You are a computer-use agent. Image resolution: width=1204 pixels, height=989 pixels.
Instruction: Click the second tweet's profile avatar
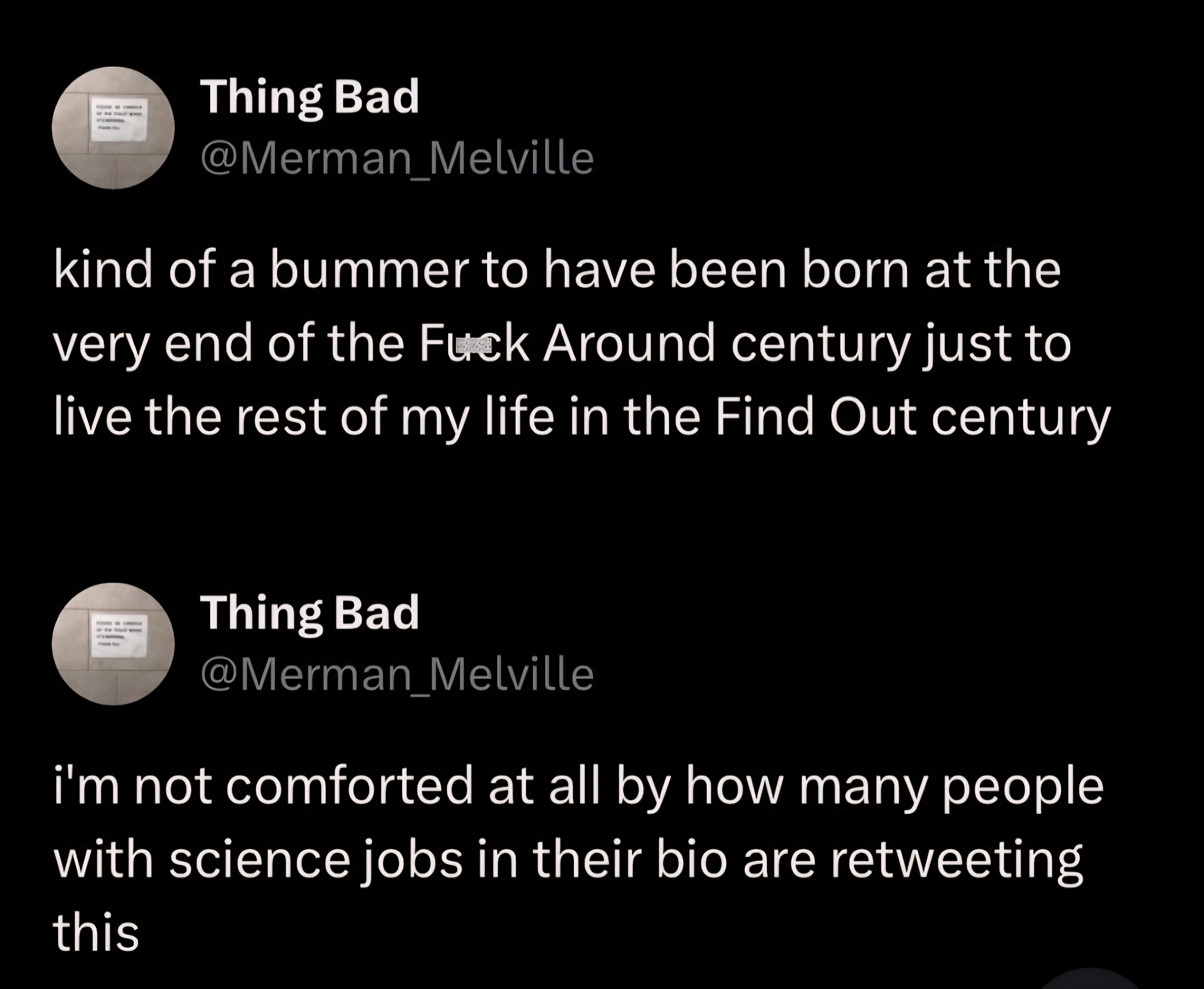(x=113, y=644)
